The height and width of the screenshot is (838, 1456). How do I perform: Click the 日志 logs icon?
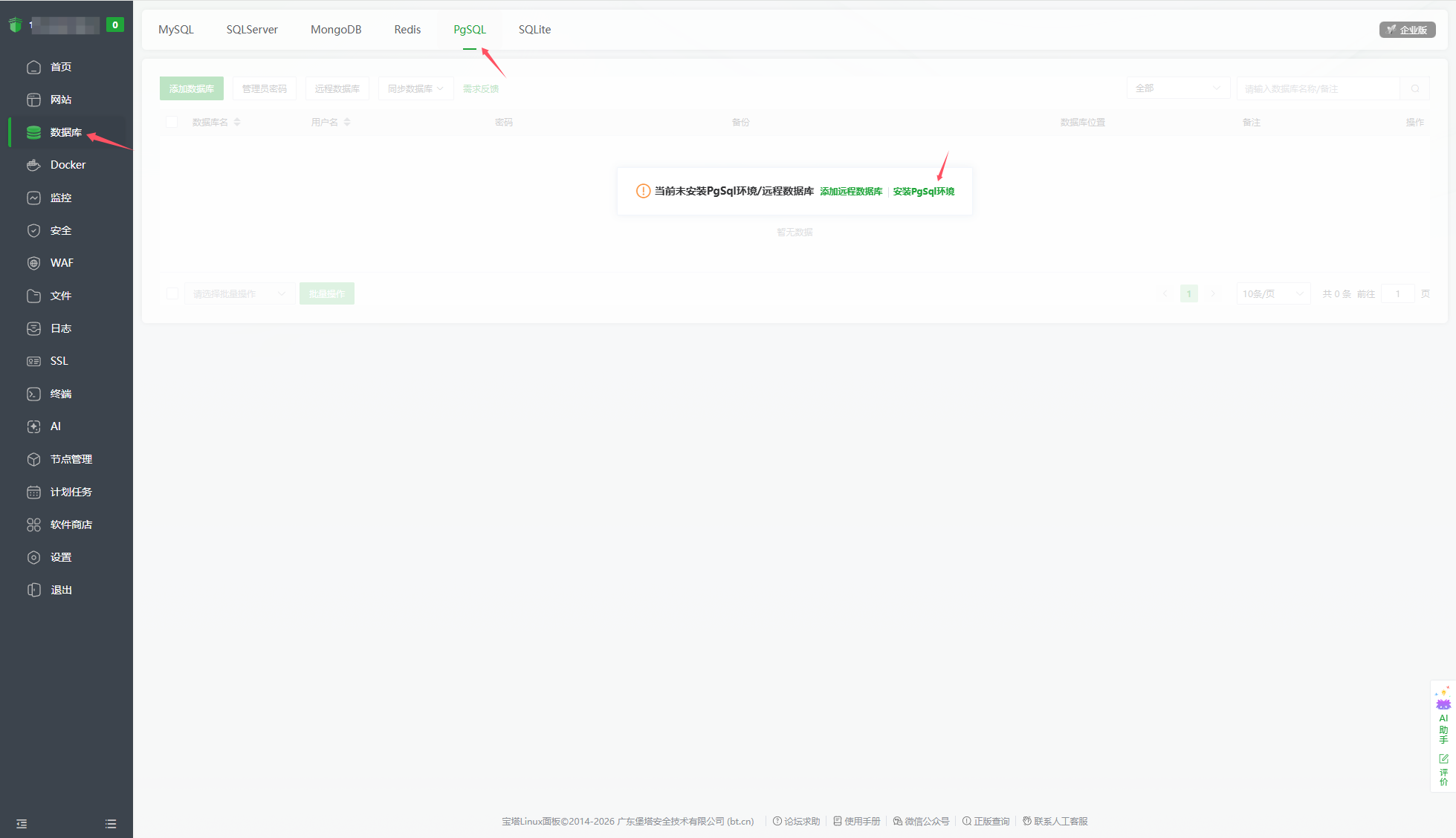33,328
